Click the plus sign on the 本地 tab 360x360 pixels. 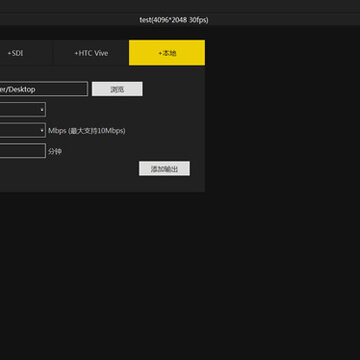160,53
